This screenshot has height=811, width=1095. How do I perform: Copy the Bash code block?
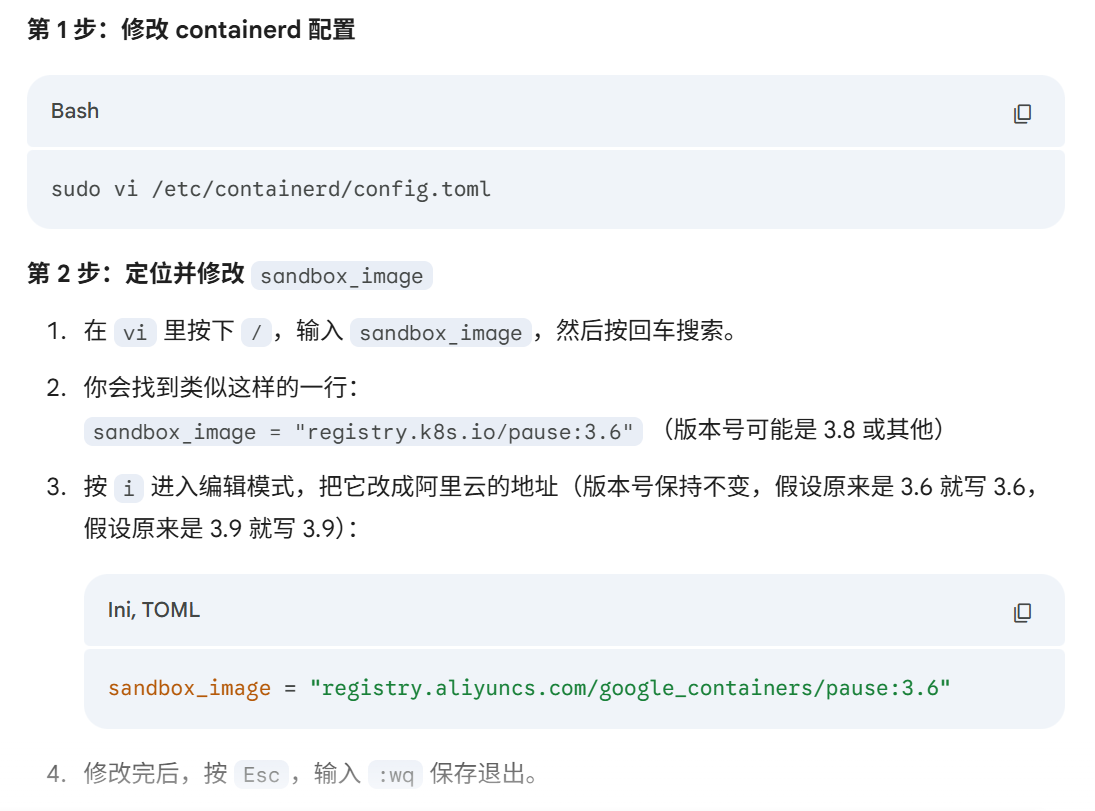(1022, 114)
